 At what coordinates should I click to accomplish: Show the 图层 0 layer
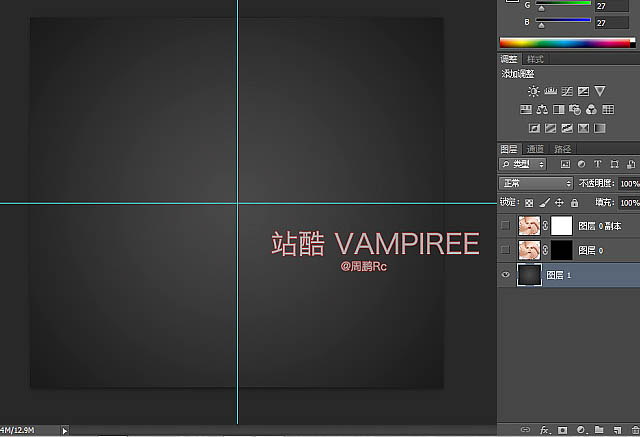(x=505, y=250)
